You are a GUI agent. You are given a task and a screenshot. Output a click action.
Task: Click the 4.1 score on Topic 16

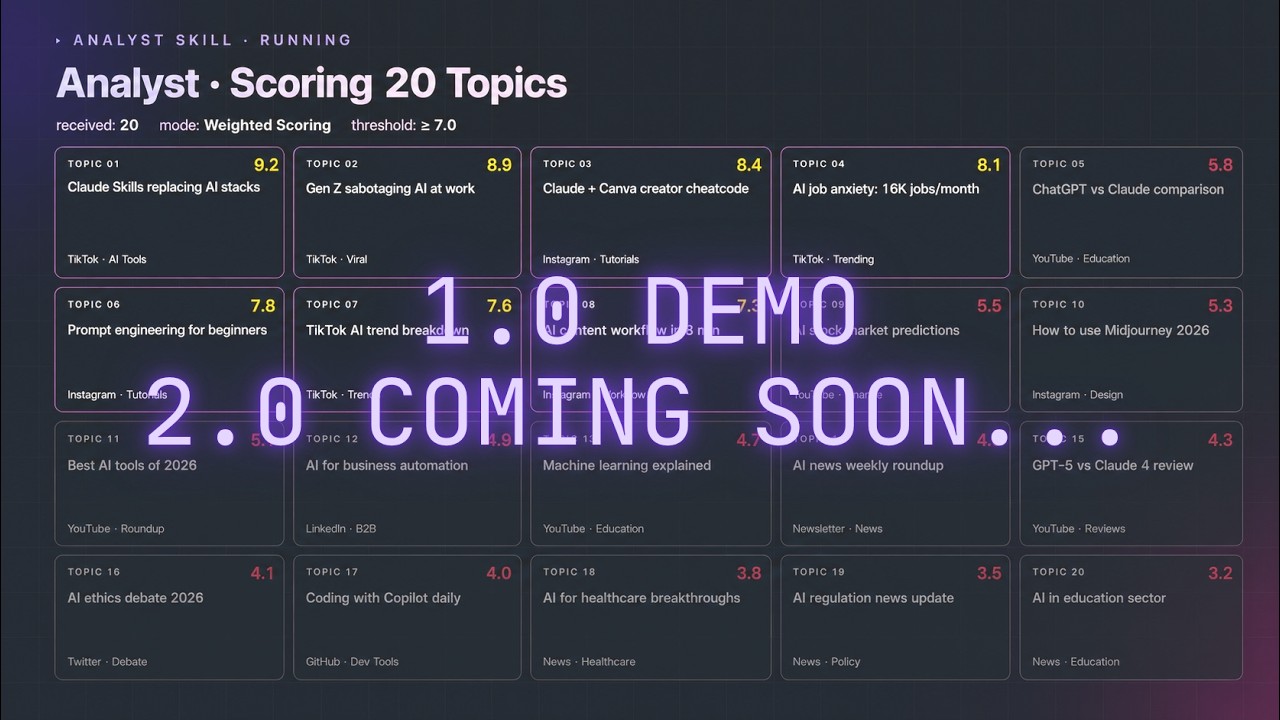pos(262,574)
